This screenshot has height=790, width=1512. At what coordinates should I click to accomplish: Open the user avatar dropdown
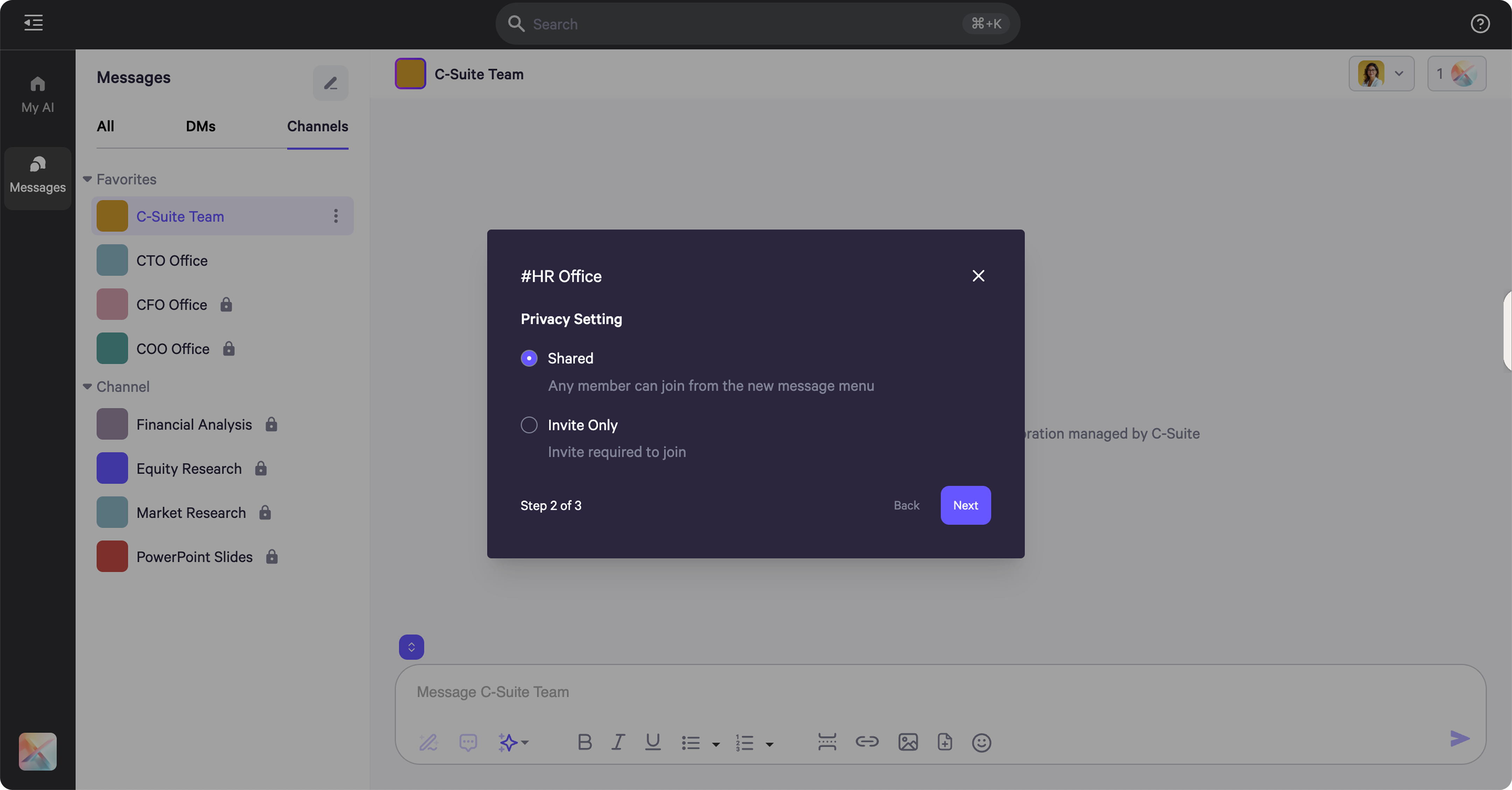pyautogui.click(x=1381, y=74)
